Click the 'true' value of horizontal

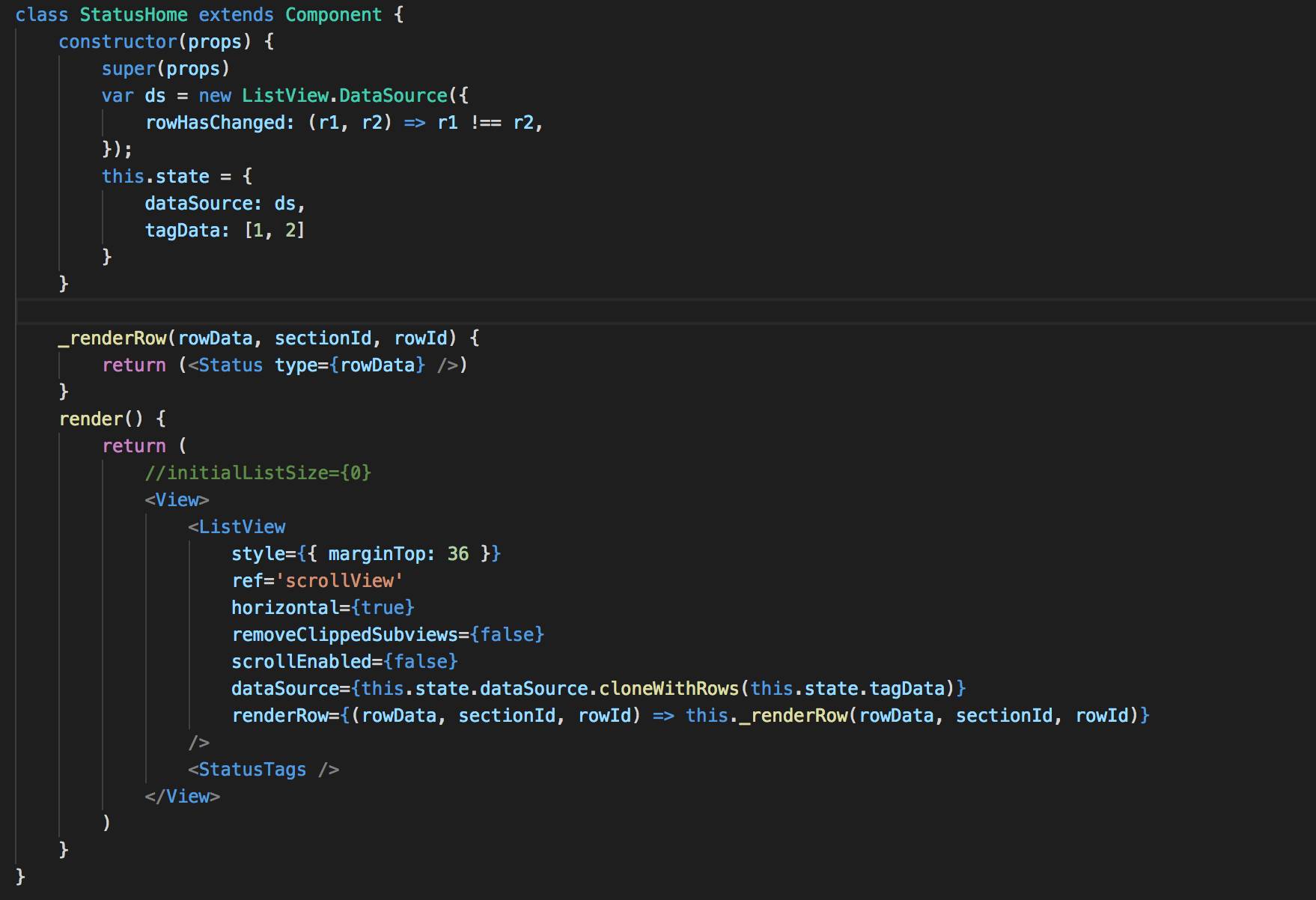(x=383, y=608)
